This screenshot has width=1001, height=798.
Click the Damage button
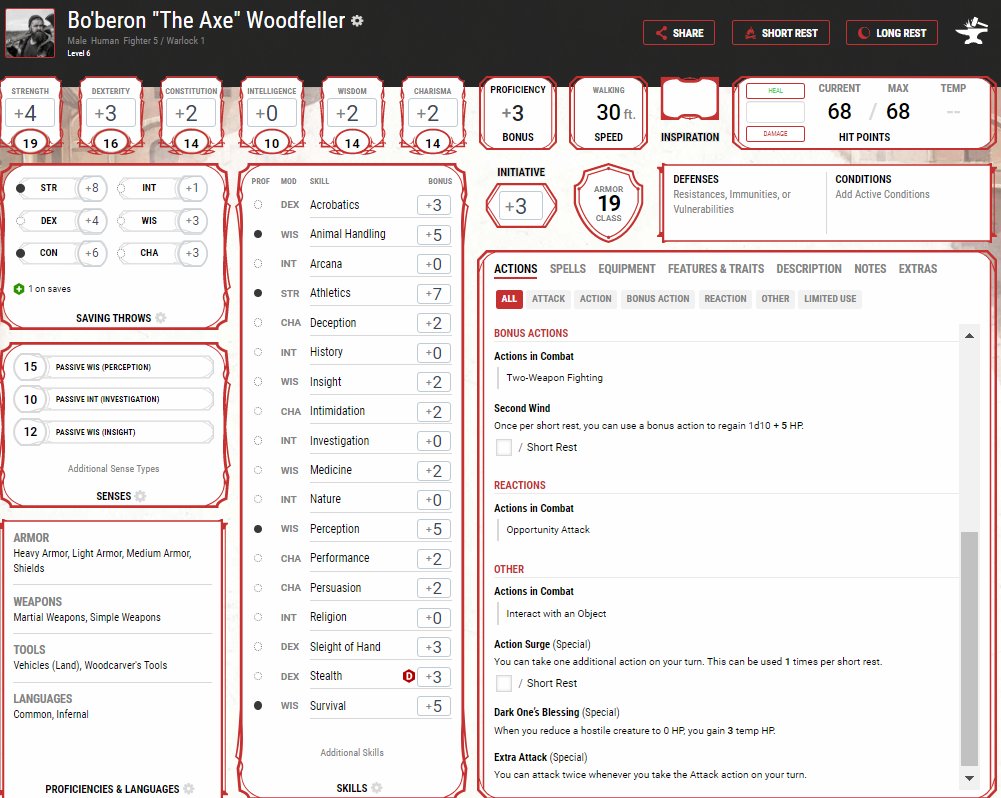[775, 133]
